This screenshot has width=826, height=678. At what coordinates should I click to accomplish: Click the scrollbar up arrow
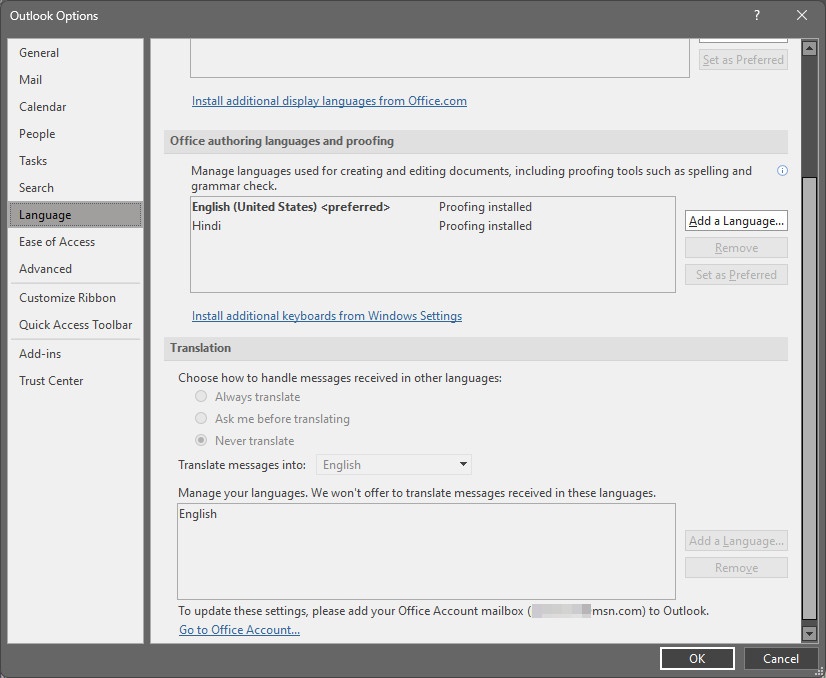point(809,48)
